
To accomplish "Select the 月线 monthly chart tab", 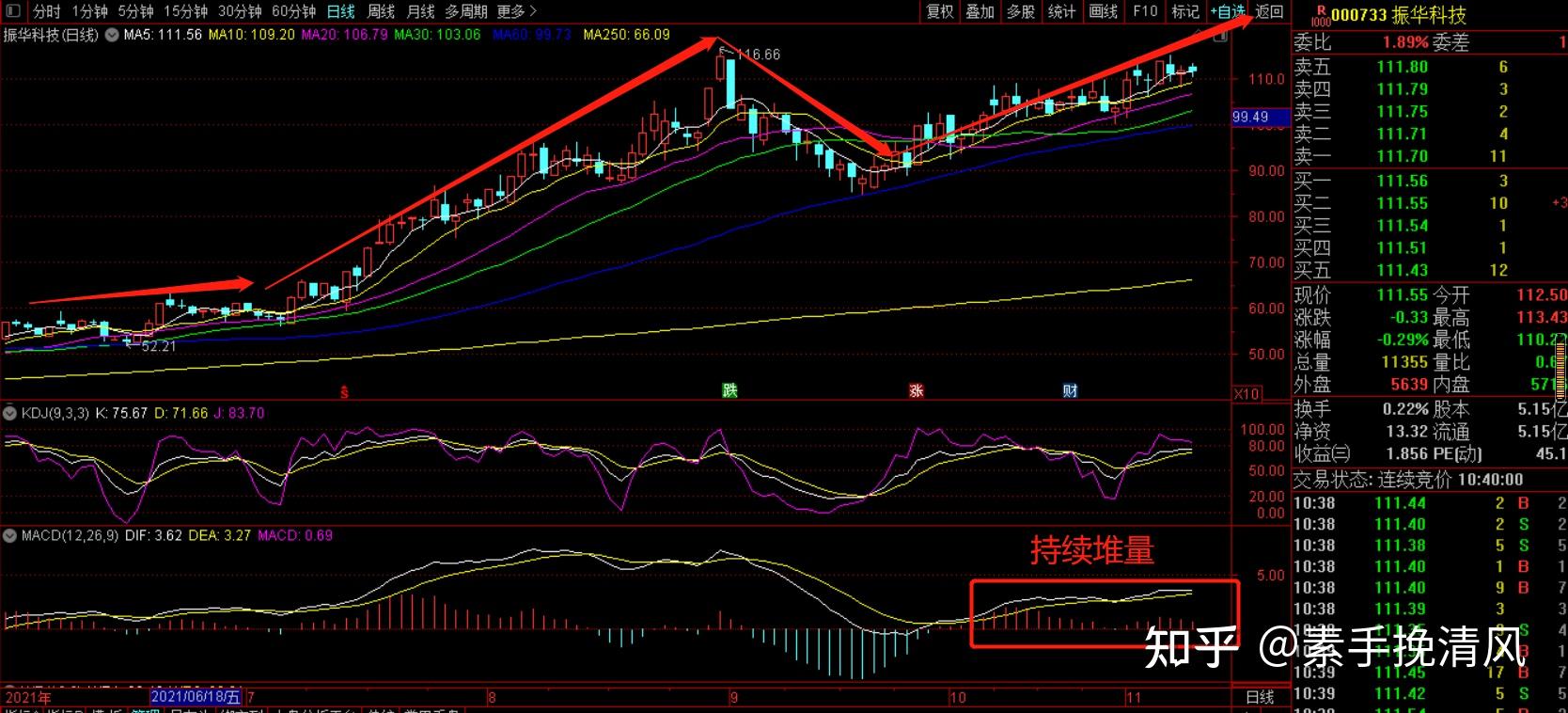I will point(420,11).
